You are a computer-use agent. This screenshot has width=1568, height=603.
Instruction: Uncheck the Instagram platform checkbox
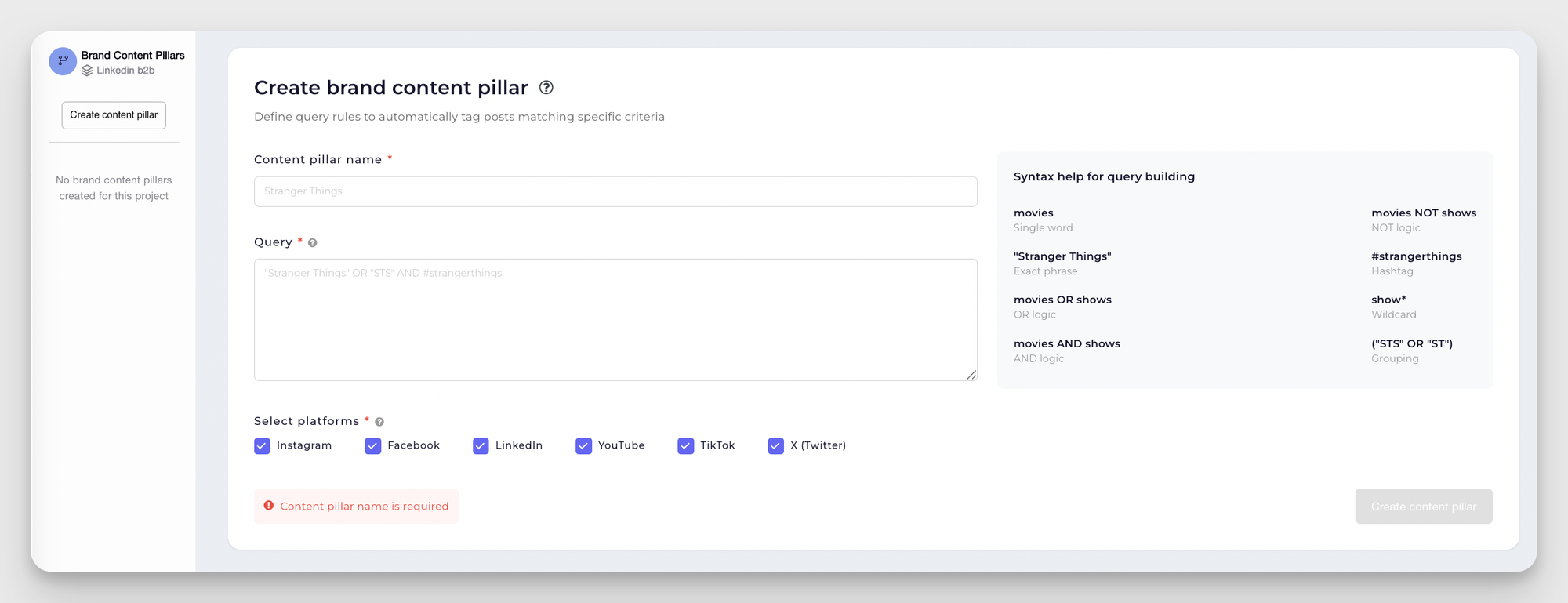point(262,445)
